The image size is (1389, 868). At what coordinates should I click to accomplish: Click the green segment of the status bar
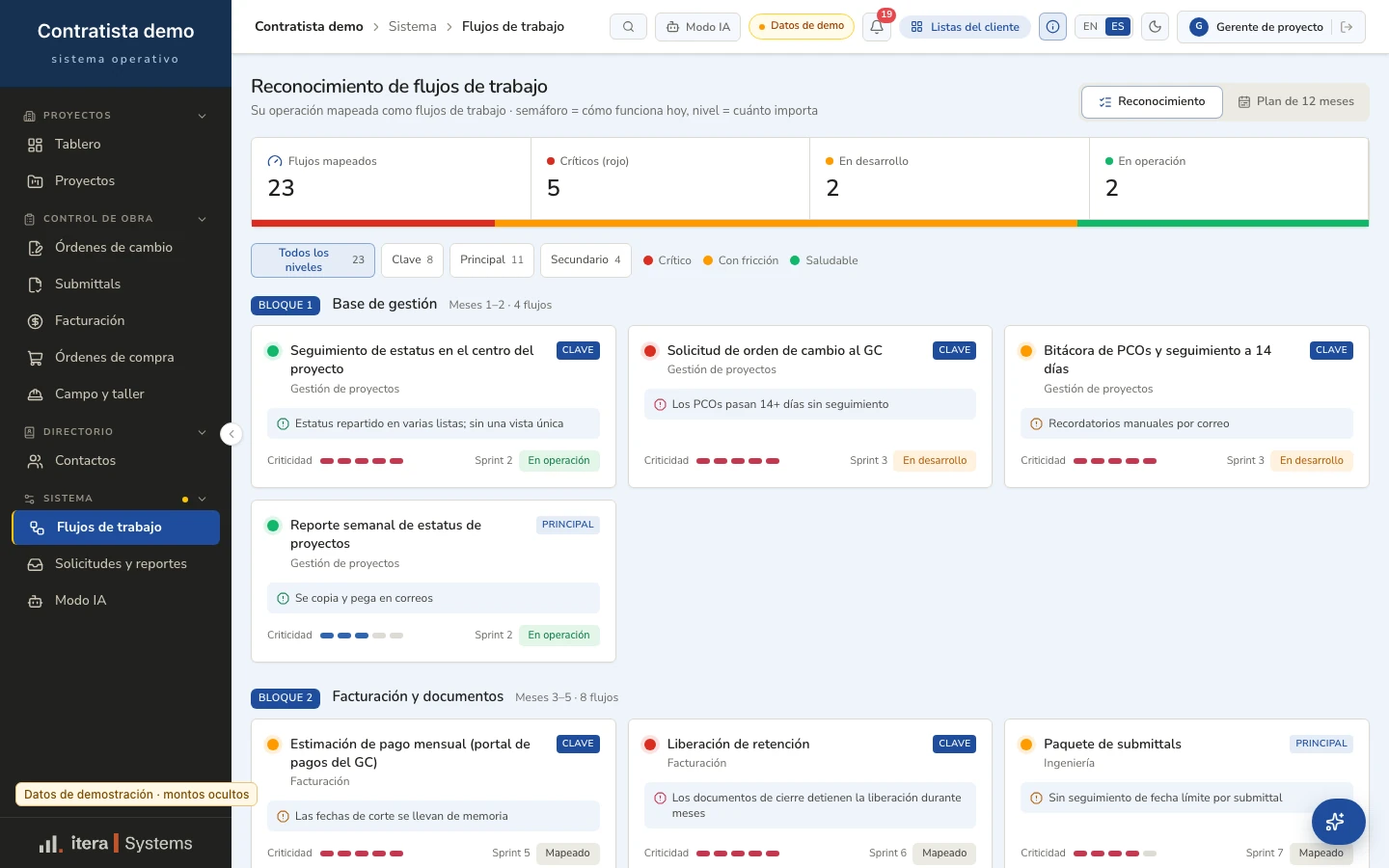(x=1223, y=224)
